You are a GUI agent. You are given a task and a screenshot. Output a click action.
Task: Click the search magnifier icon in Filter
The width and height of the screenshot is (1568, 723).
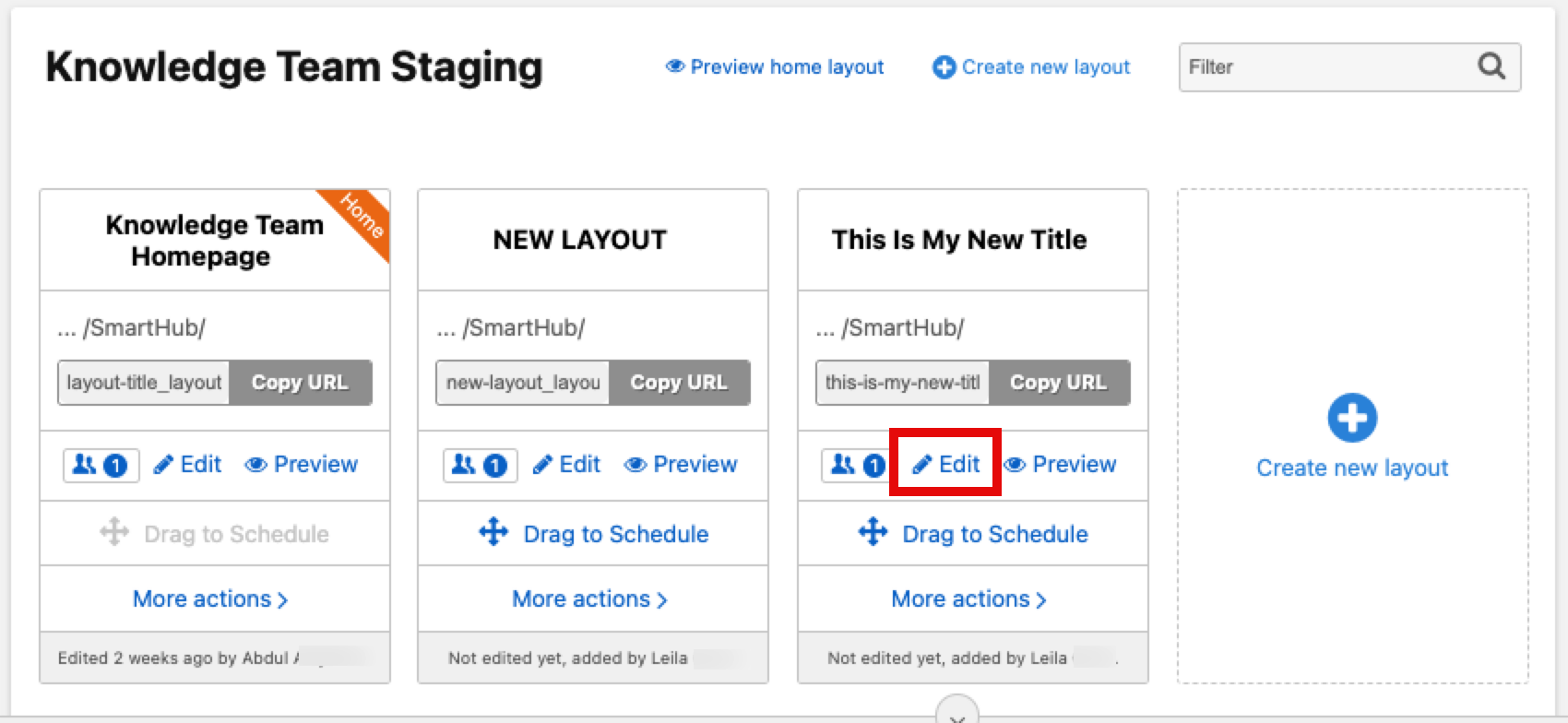click(1491, 66)
